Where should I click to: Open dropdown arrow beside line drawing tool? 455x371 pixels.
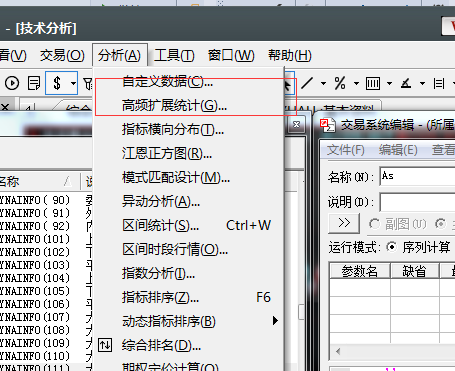(x=323, y=83)
